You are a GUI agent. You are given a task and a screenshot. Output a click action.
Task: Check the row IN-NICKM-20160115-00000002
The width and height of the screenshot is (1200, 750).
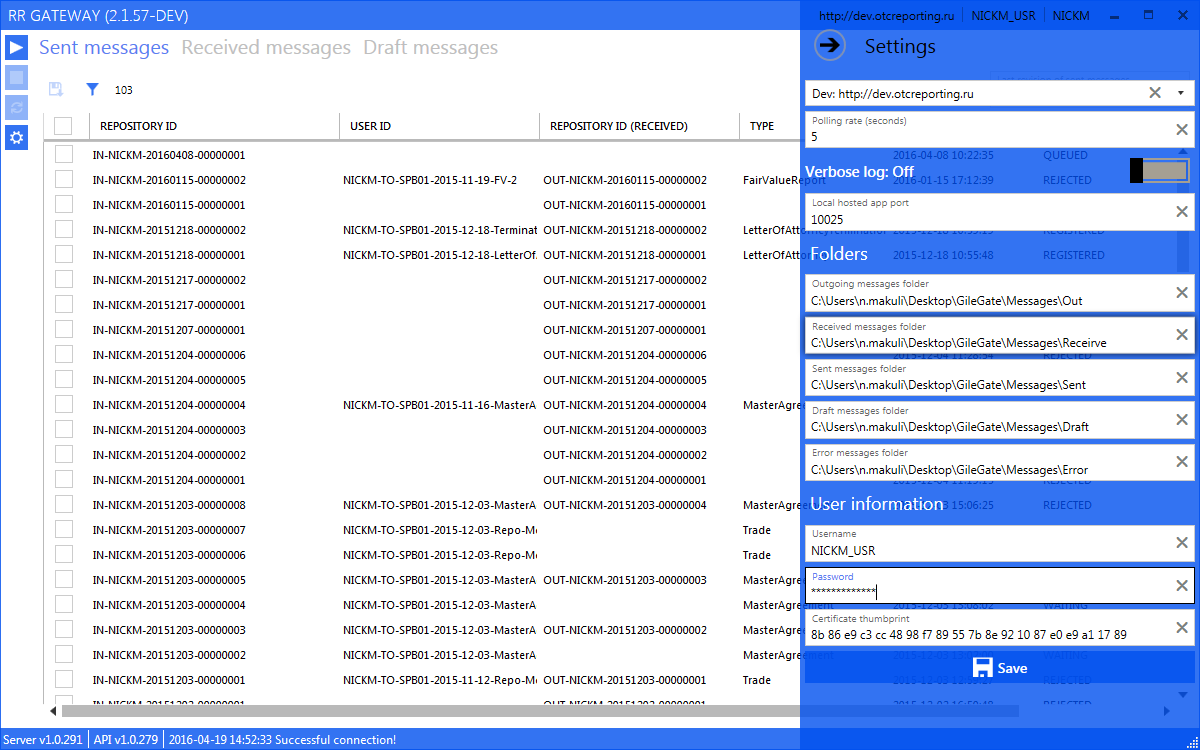64,179
